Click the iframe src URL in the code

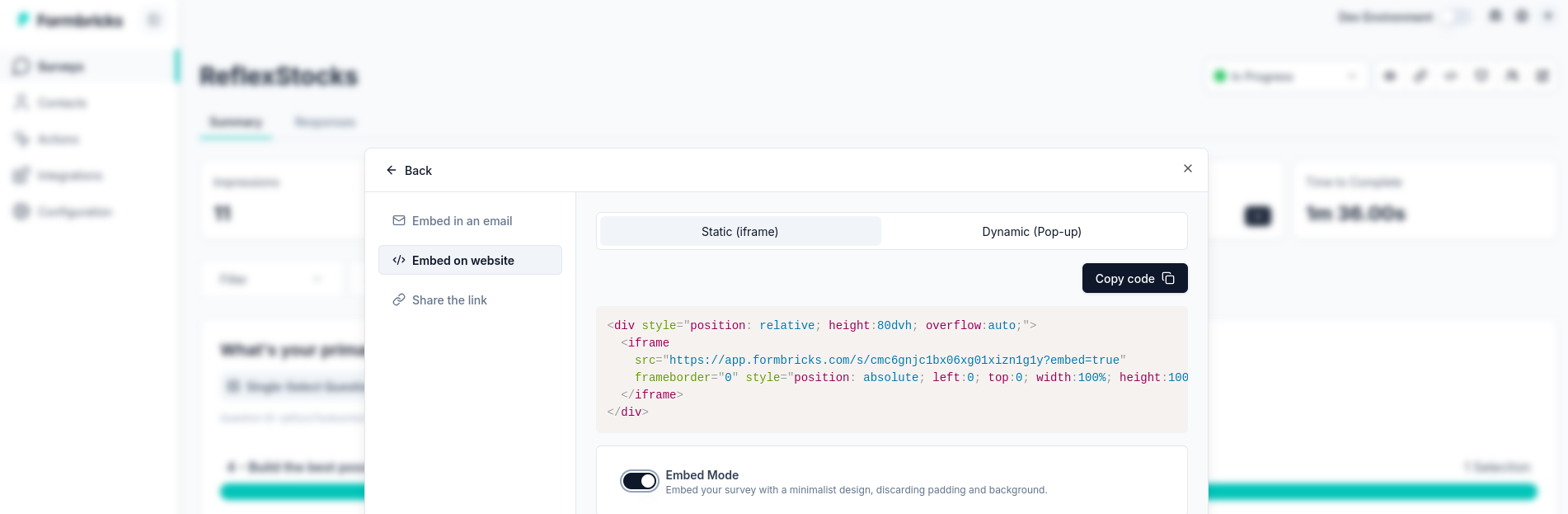(894, 361)
